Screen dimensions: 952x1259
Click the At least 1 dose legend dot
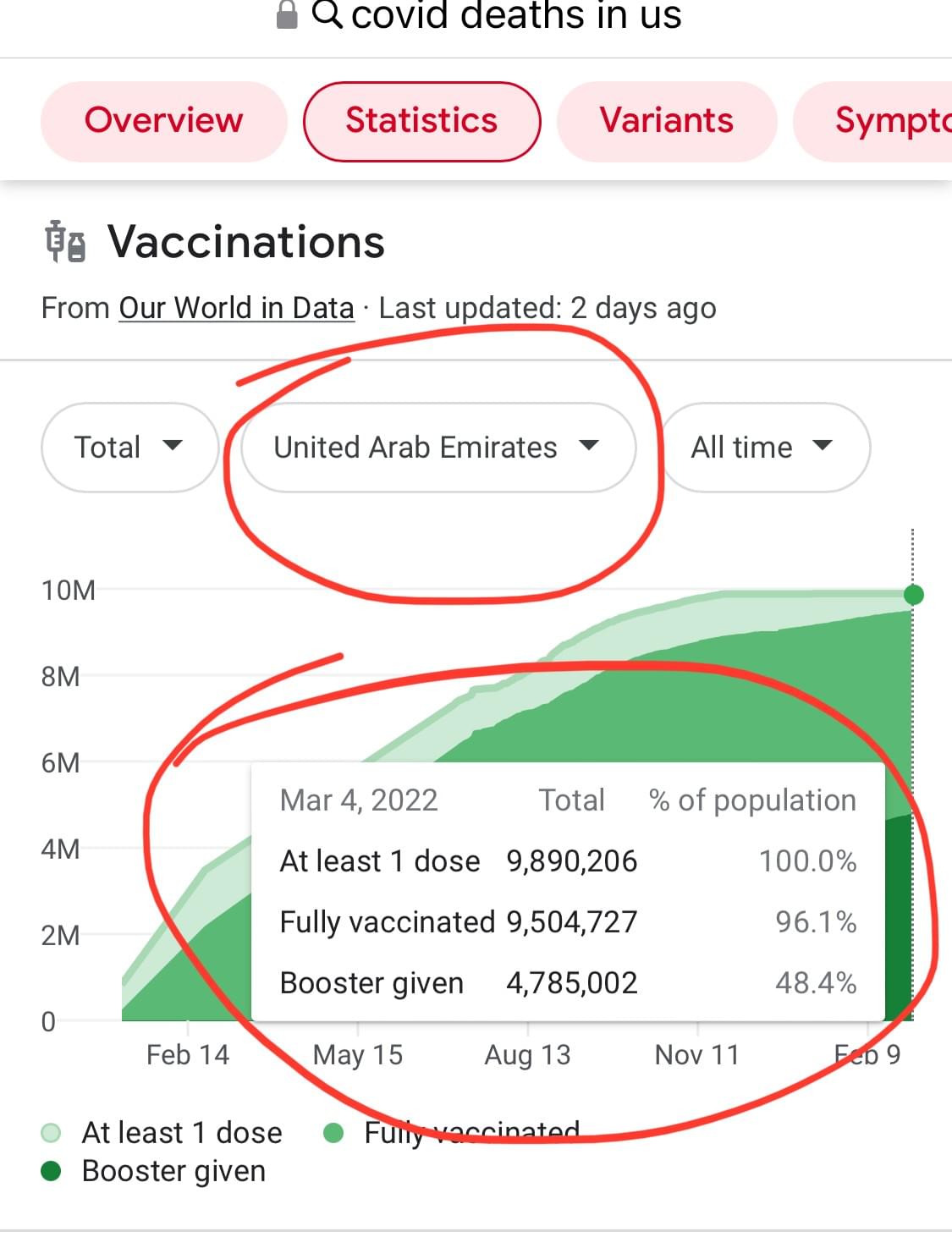point(52,1132)
